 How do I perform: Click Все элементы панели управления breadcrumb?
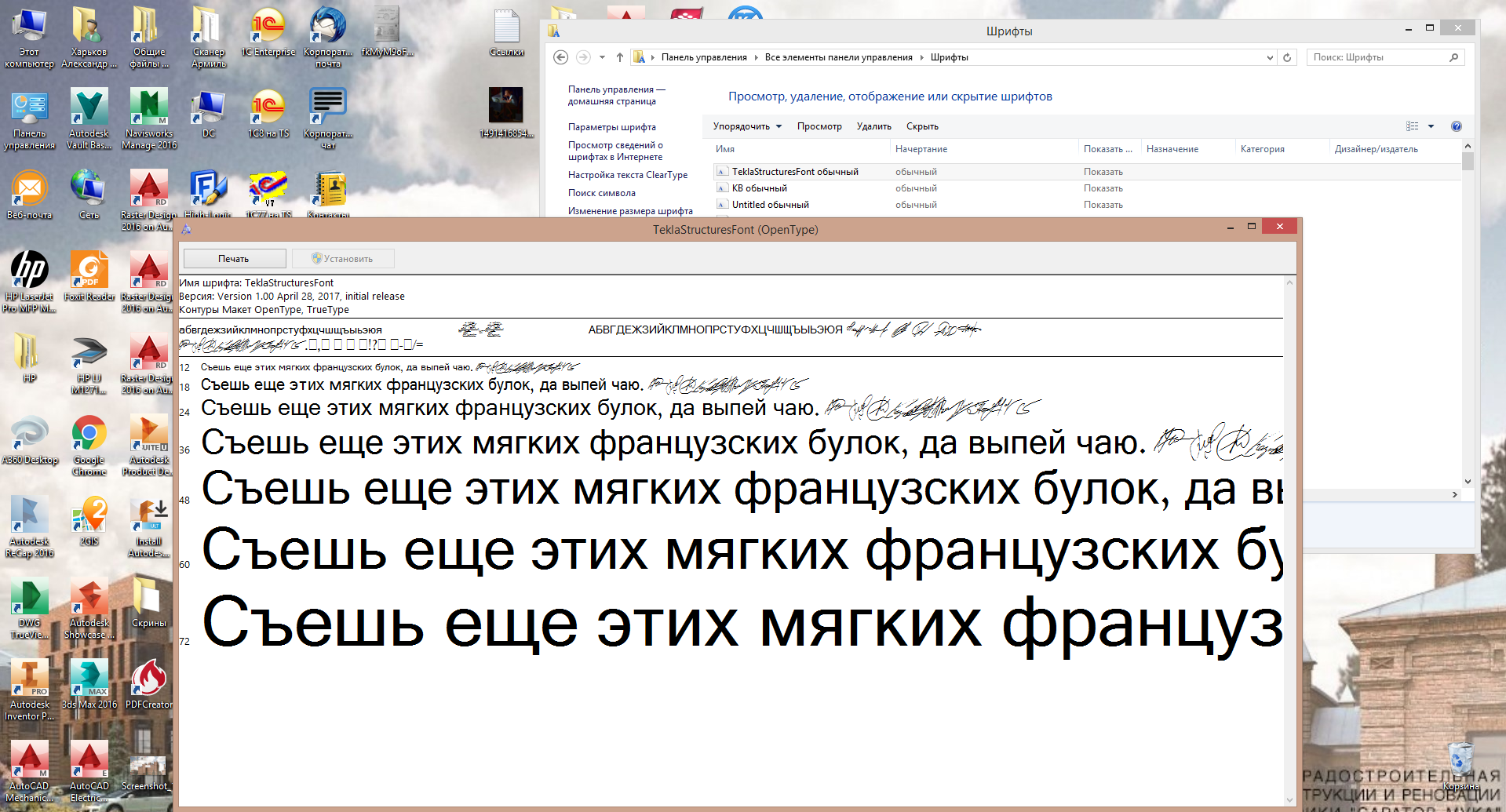[839, 57]
